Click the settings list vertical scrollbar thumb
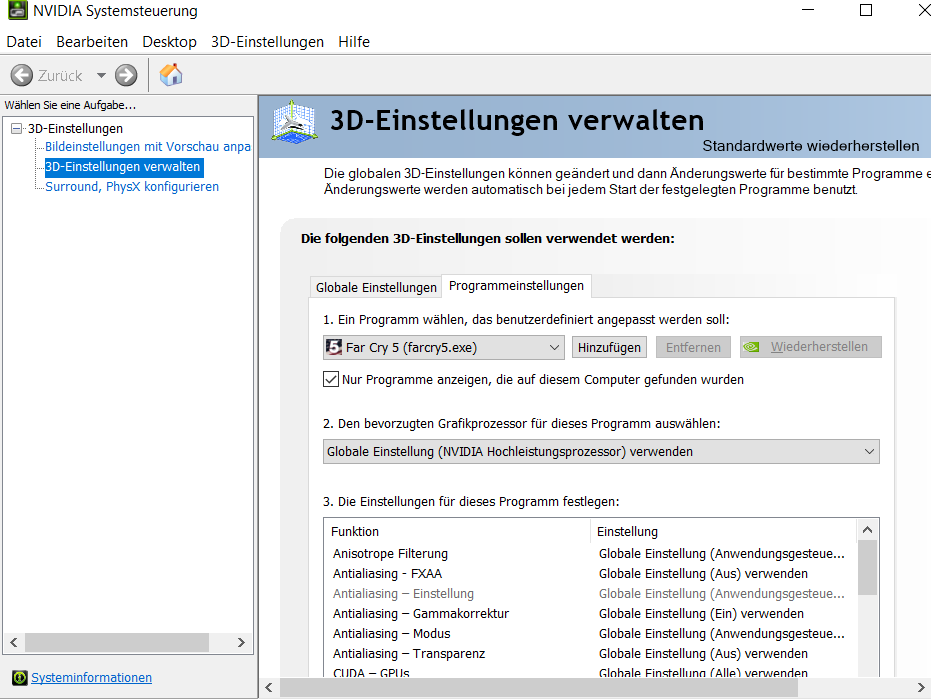Screen dimensions: 931x699 click(867, 568)
